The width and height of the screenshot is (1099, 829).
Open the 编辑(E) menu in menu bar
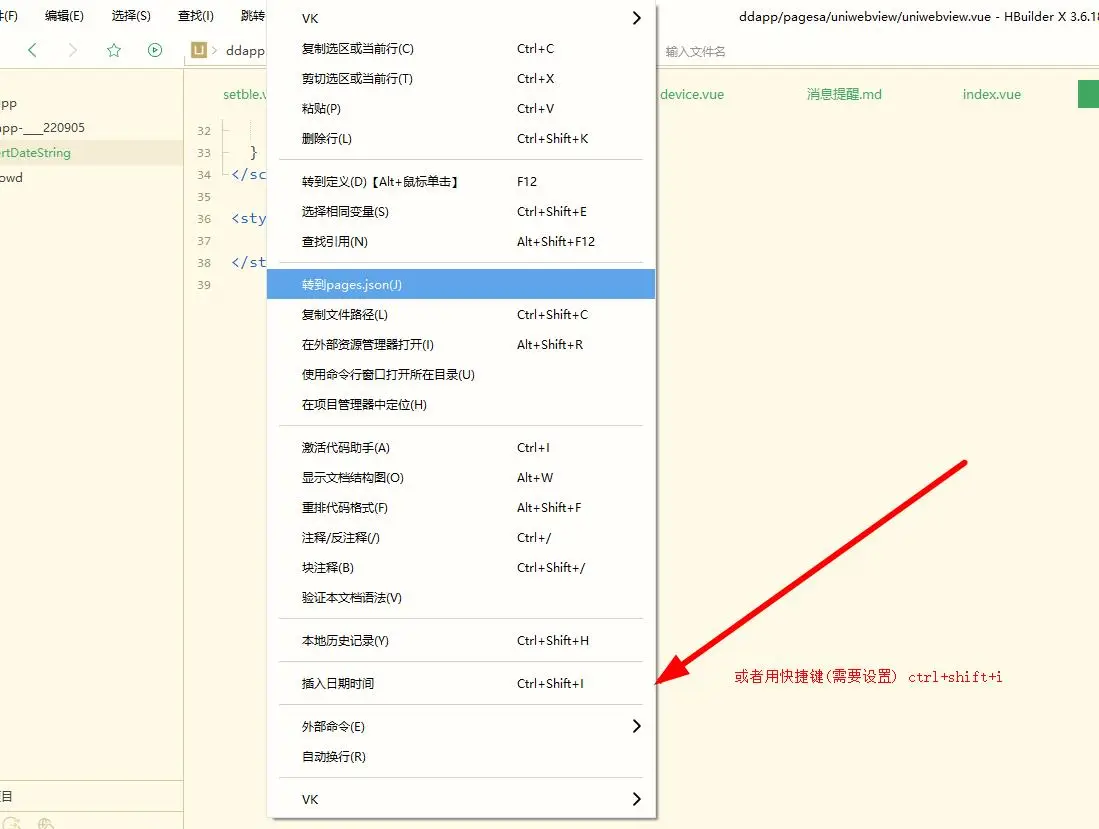point(64,16)
